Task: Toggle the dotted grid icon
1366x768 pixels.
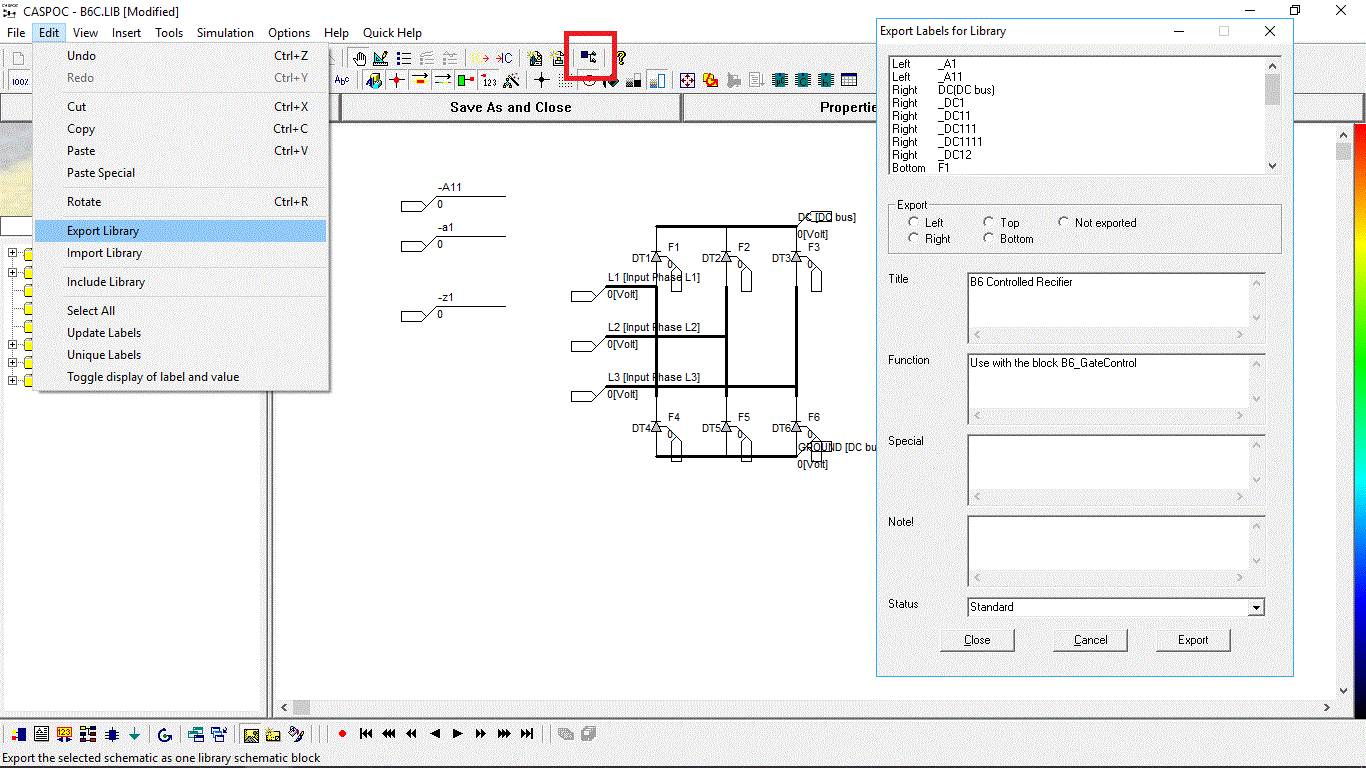Action: (x=566, y=80)
